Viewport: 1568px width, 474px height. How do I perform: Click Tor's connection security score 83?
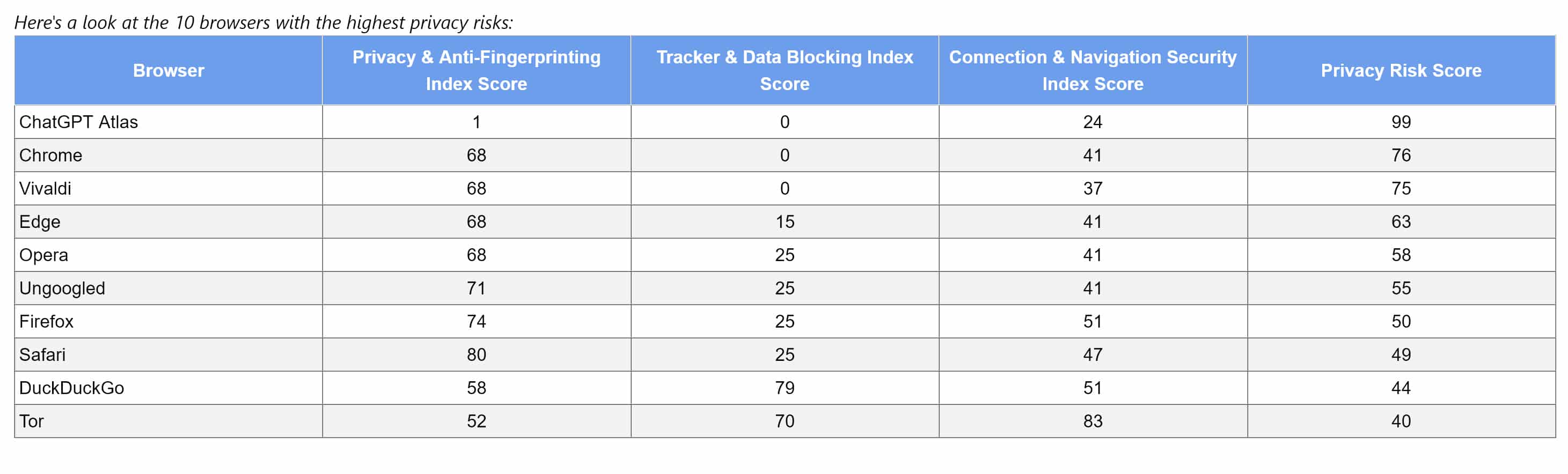coord(1093,421)
